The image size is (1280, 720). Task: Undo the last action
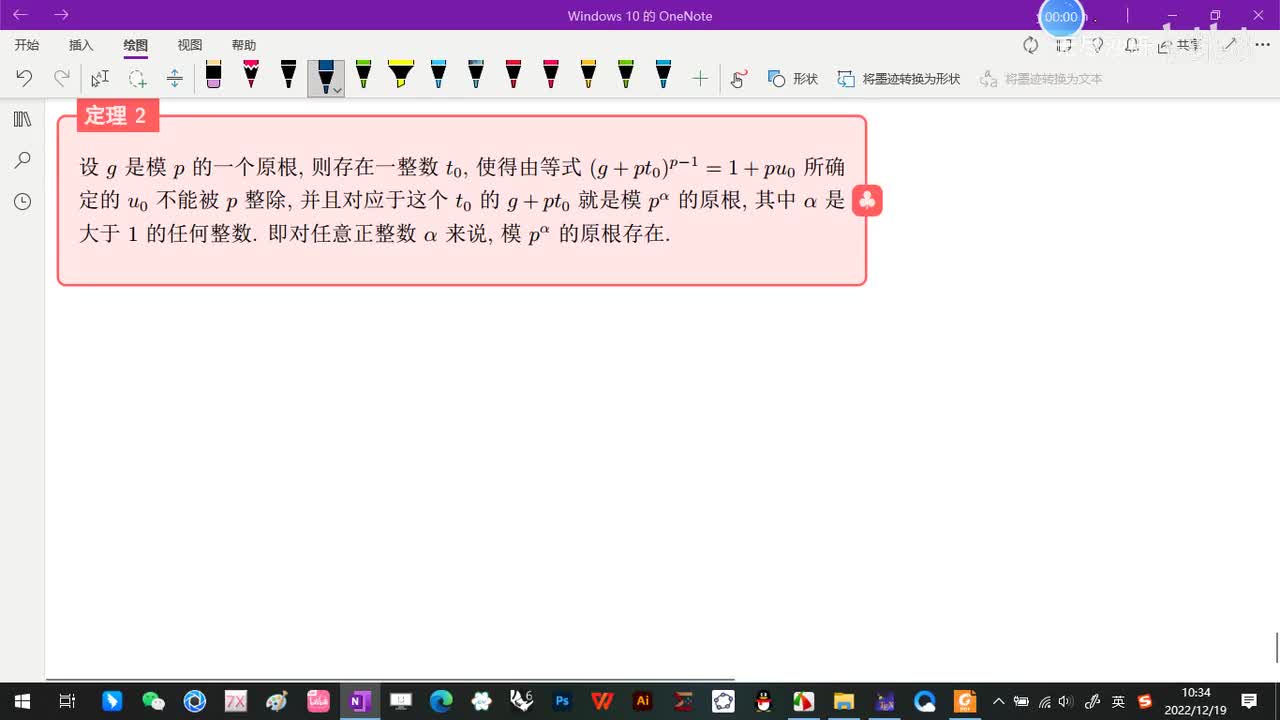point(24,78)
